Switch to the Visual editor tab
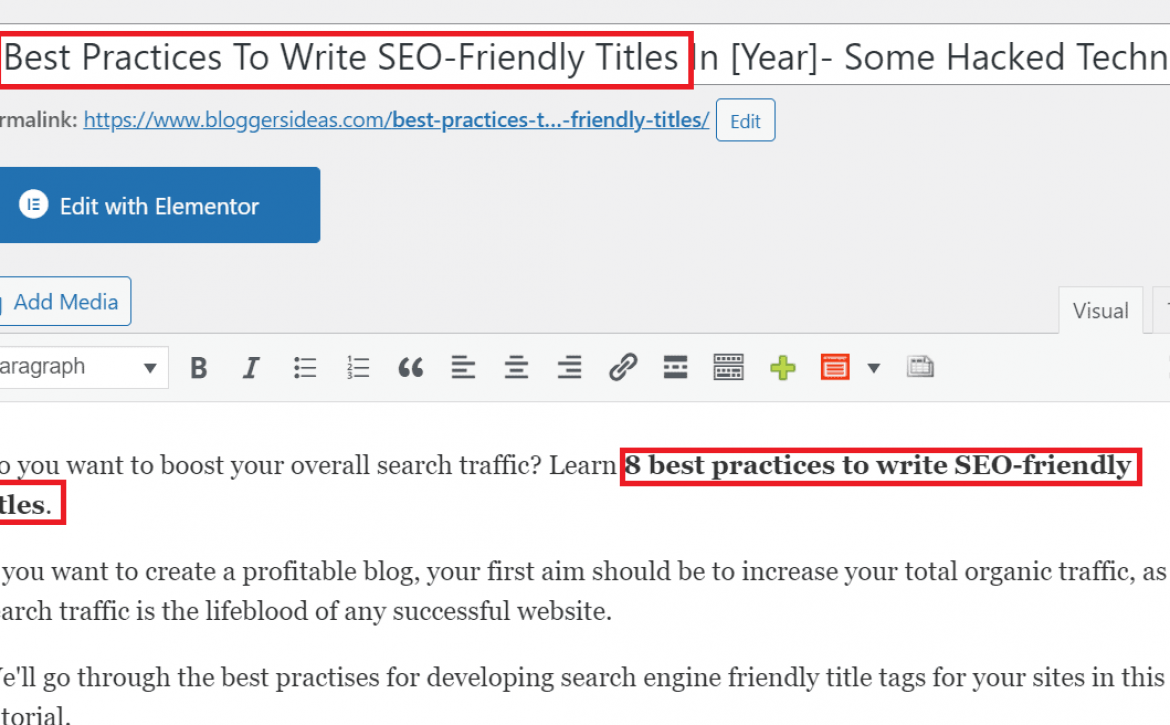The image size is (1170, 725). (1101, 310)
